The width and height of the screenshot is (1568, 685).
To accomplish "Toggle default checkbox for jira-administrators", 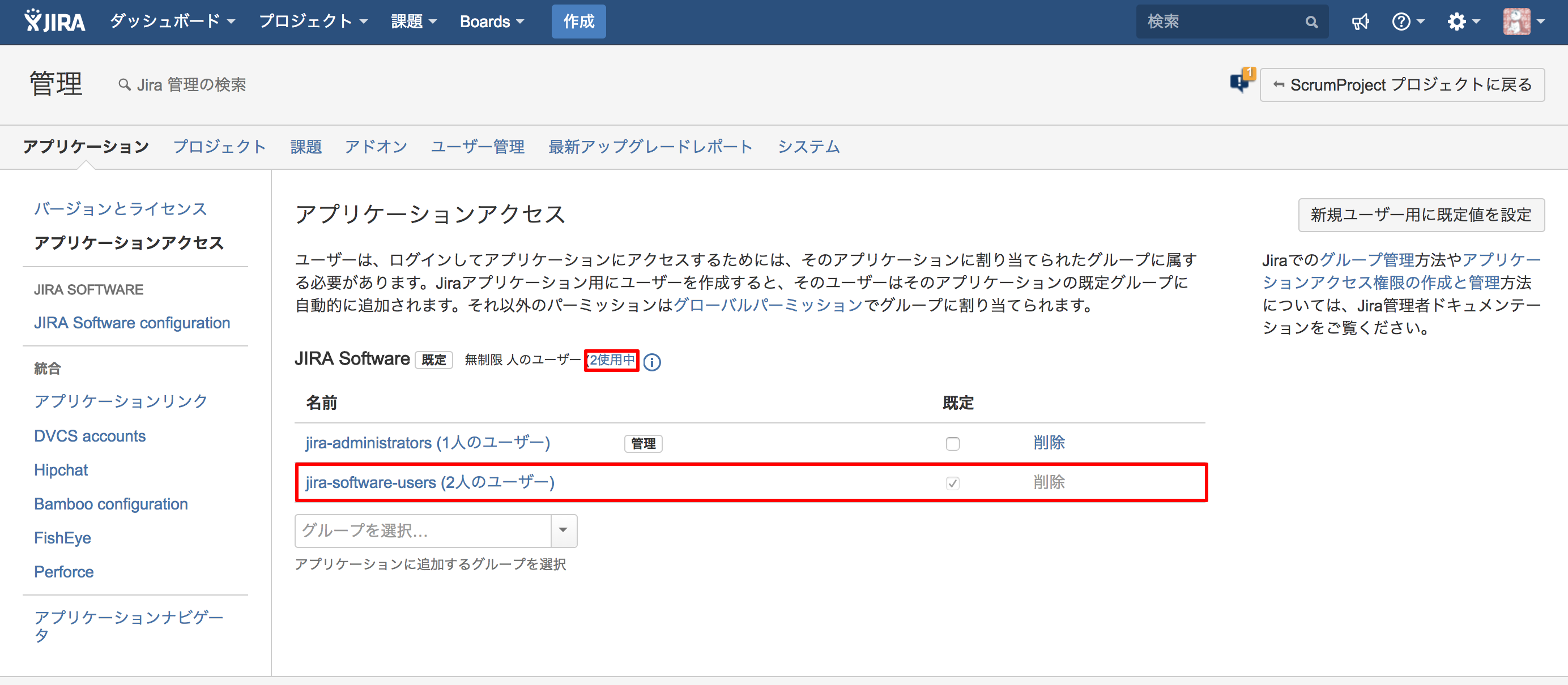I will pos(953,443).
